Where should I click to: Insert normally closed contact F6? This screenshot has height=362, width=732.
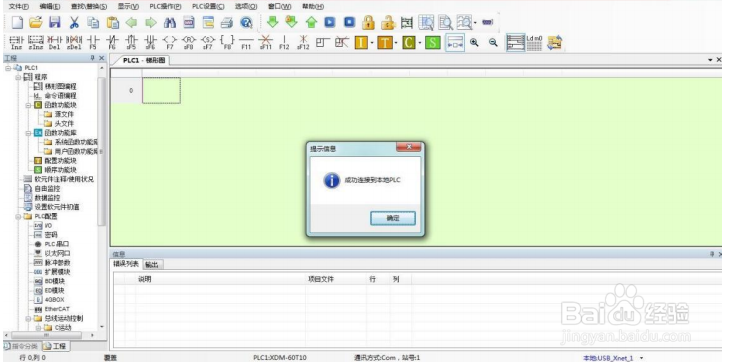pyautogui.click(x=112, y=43)
